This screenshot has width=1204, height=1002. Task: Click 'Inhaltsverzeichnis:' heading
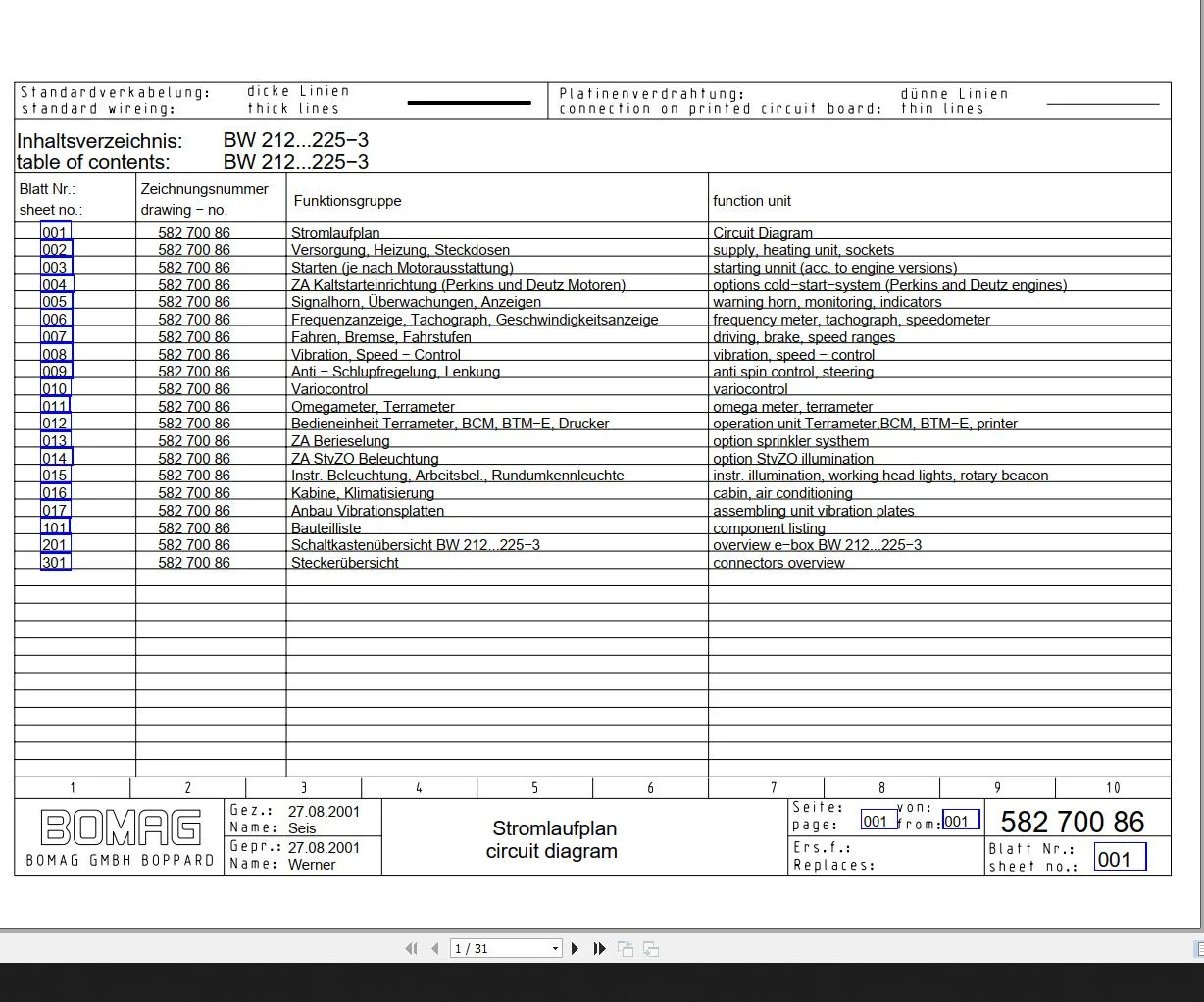coord(99,140)
